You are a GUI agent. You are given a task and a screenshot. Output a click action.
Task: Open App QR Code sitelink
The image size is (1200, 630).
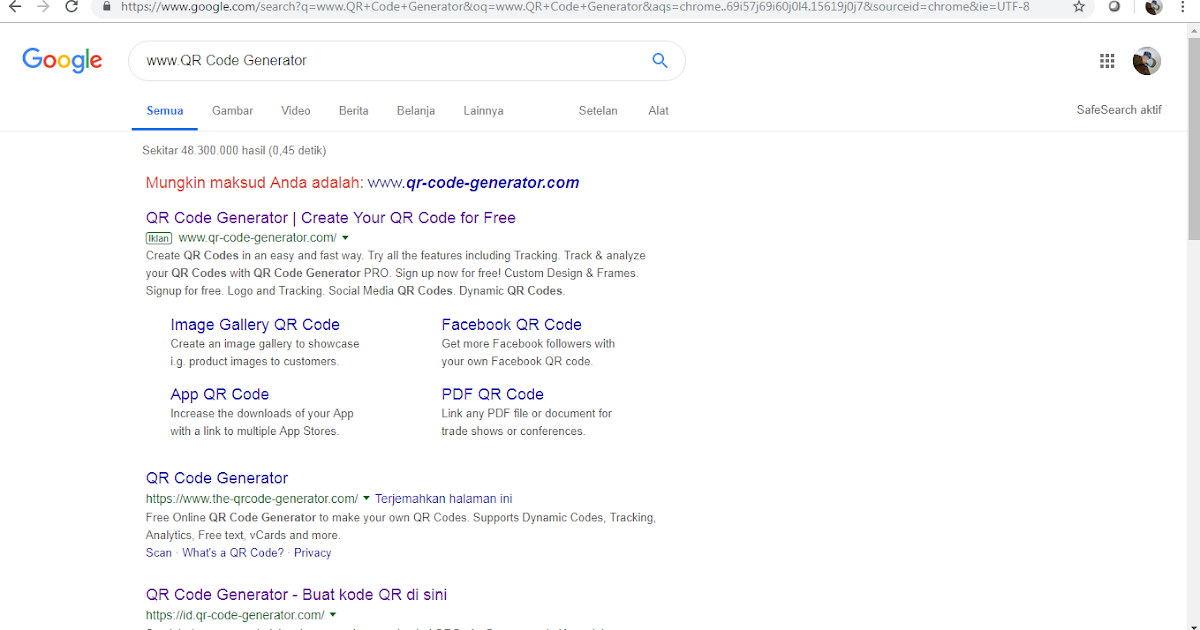coord(220,395)
